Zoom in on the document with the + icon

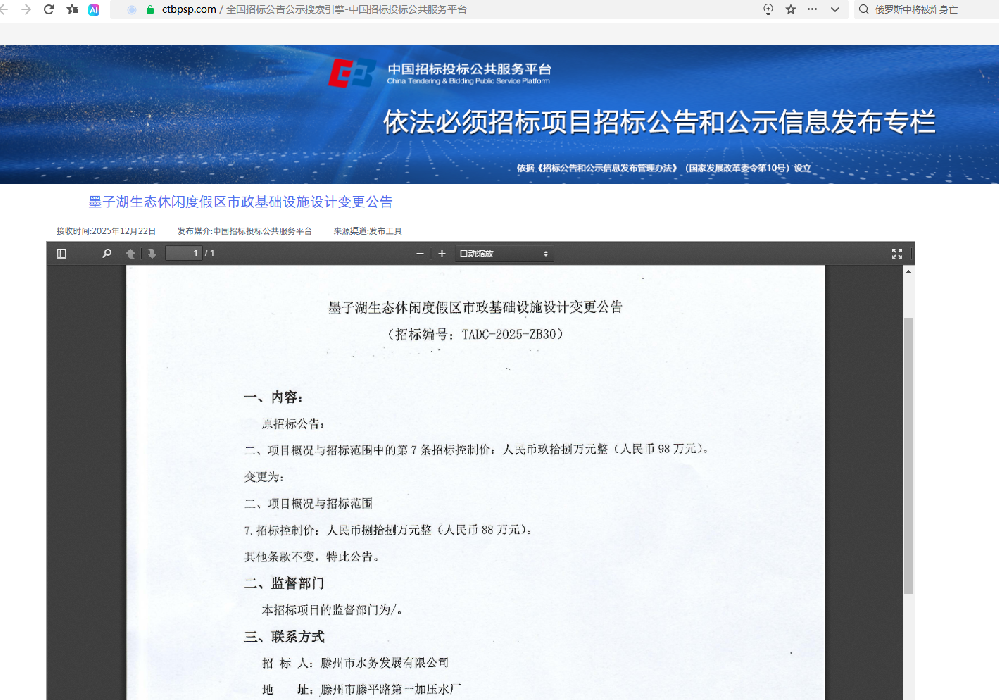[440, 253]
